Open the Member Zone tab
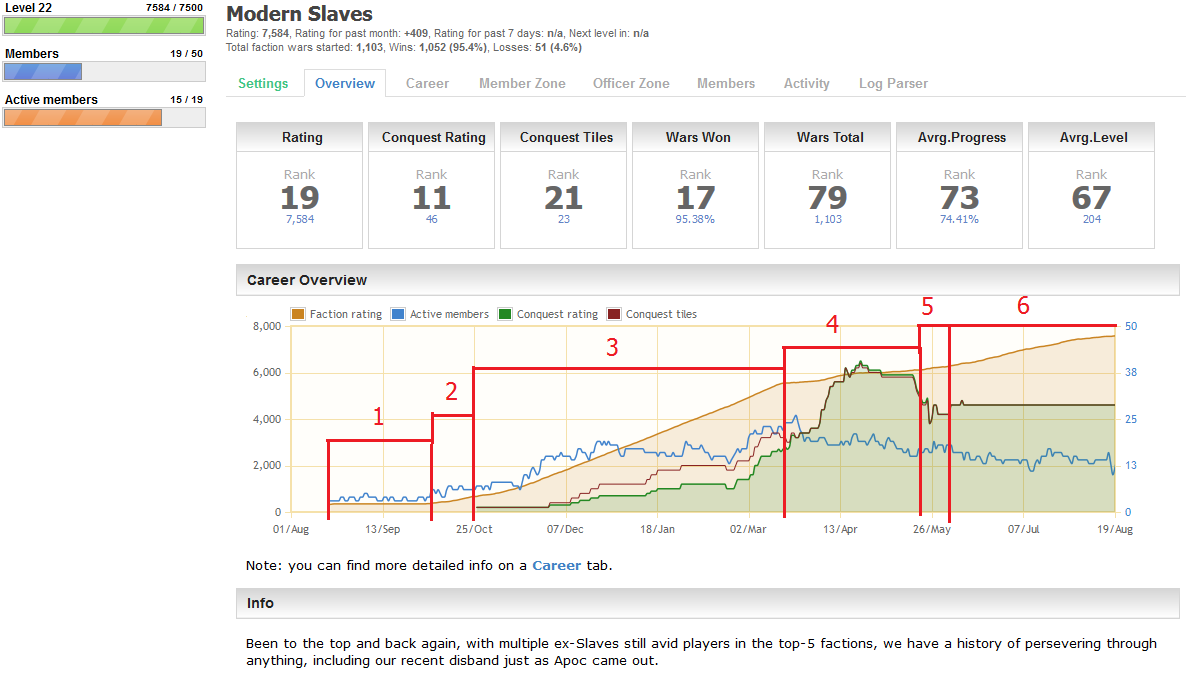Viewport: 1186px width, 675px height. 522,84
